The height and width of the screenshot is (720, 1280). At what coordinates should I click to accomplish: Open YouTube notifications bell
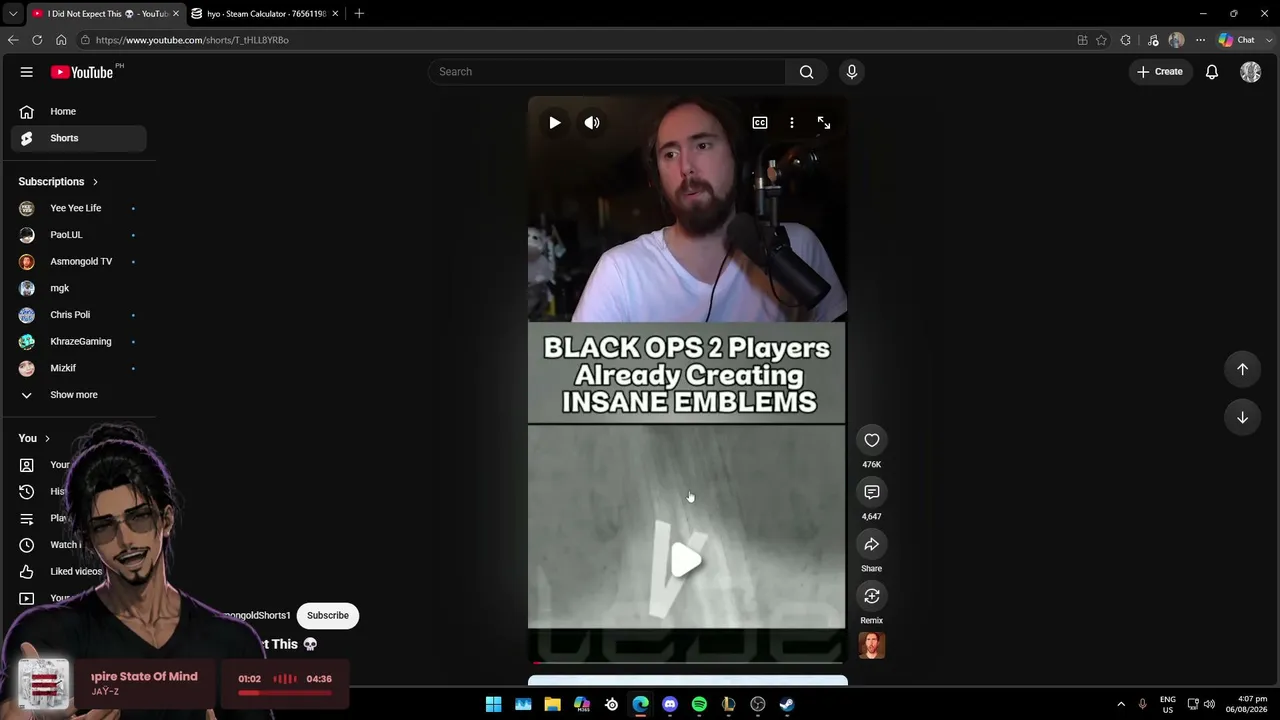pyautogui.click(x=1212, y=72)
